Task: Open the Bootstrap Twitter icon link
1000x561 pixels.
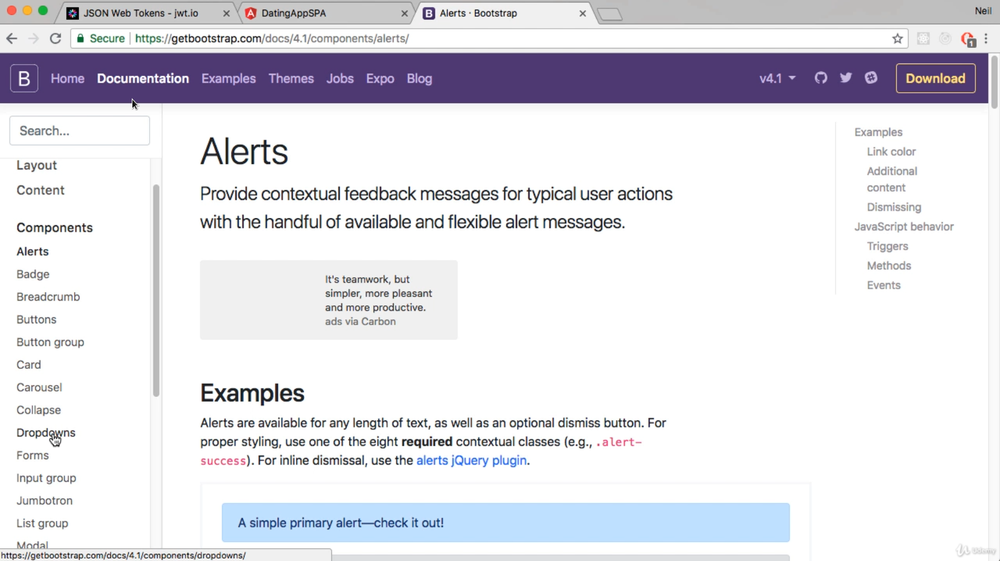Action: 846,78
